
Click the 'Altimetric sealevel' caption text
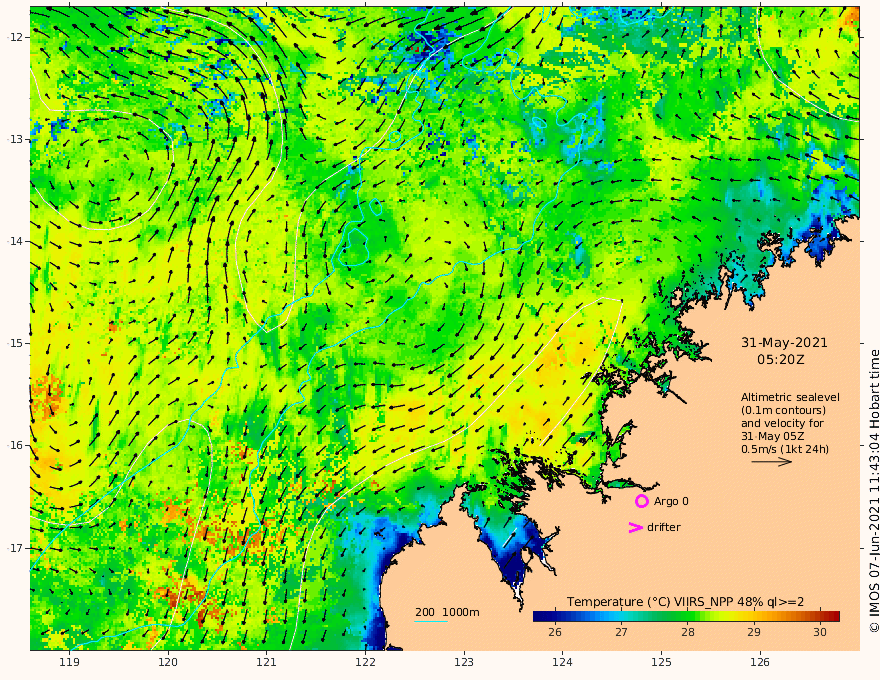[x=790, y=397]
